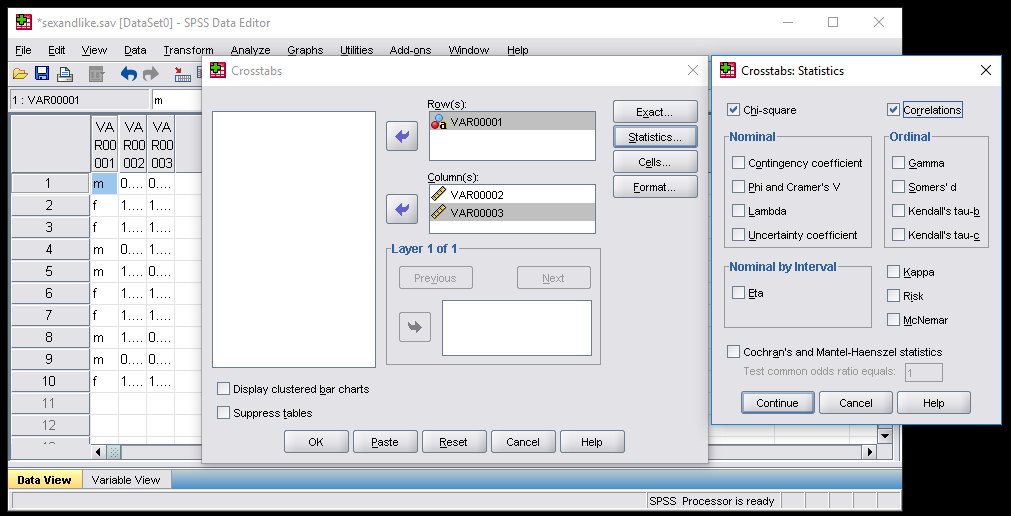The image size is (1011, 516).
Task: Enable the Kendall's tau-b checkbox
Action: 899,211
